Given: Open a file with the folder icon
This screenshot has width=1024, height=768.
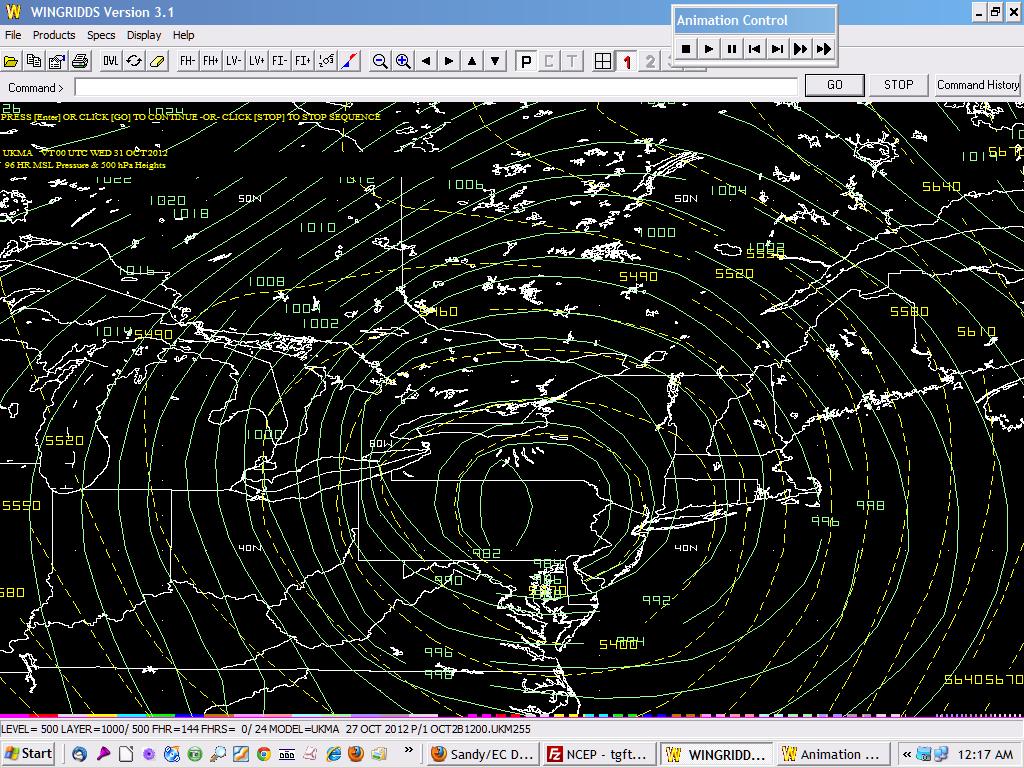Looking at the screenshot, I should [10, 61].
